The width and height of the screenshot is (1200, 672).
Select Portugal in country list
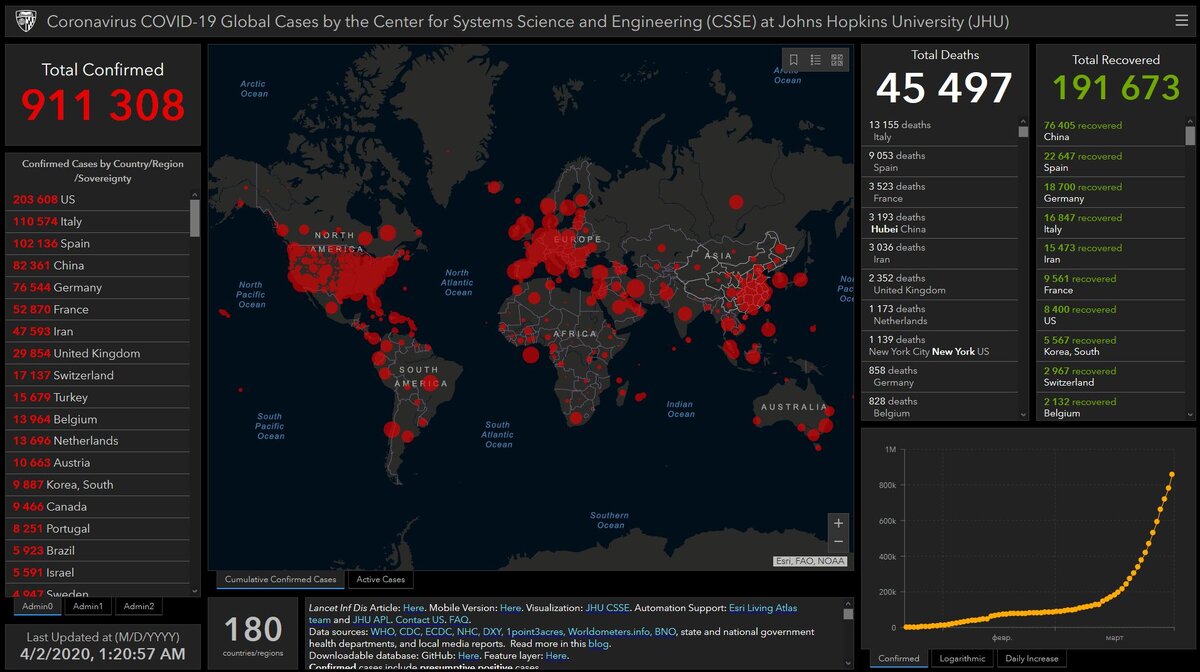[x=97, y=529]
